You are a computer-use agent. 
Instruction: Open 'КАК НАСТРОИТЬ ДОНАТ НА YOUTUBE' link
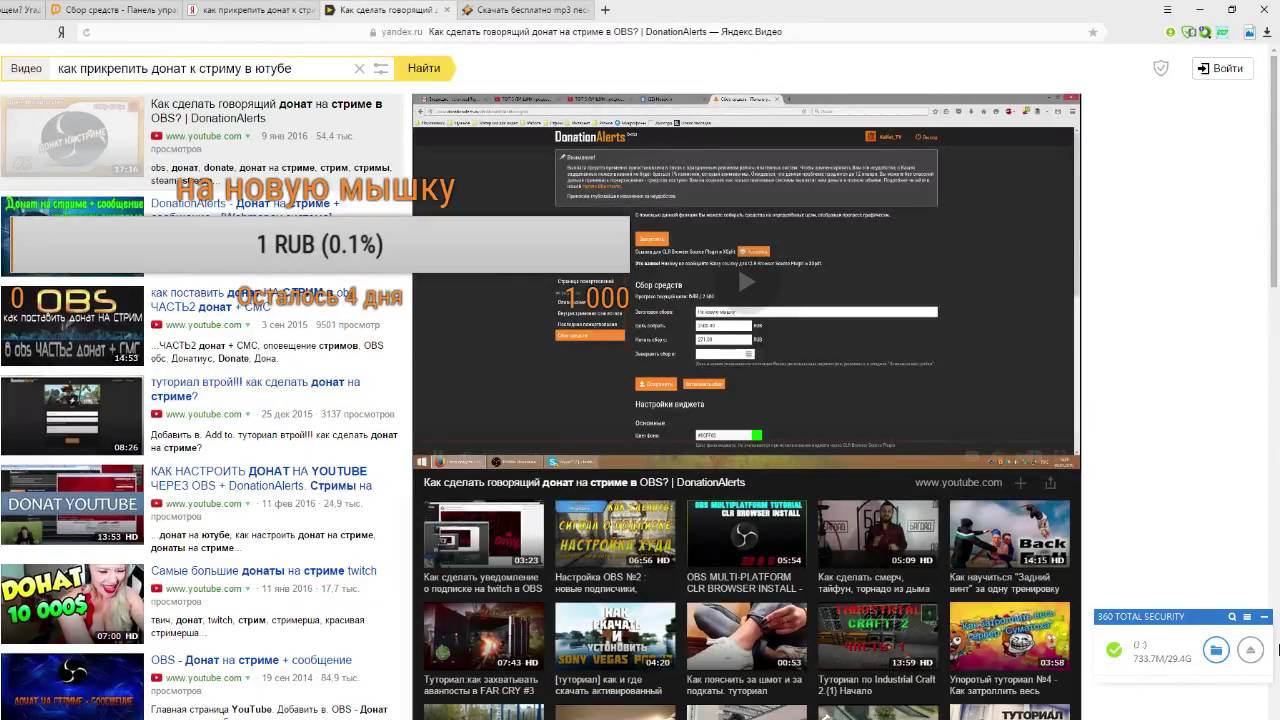261,478
